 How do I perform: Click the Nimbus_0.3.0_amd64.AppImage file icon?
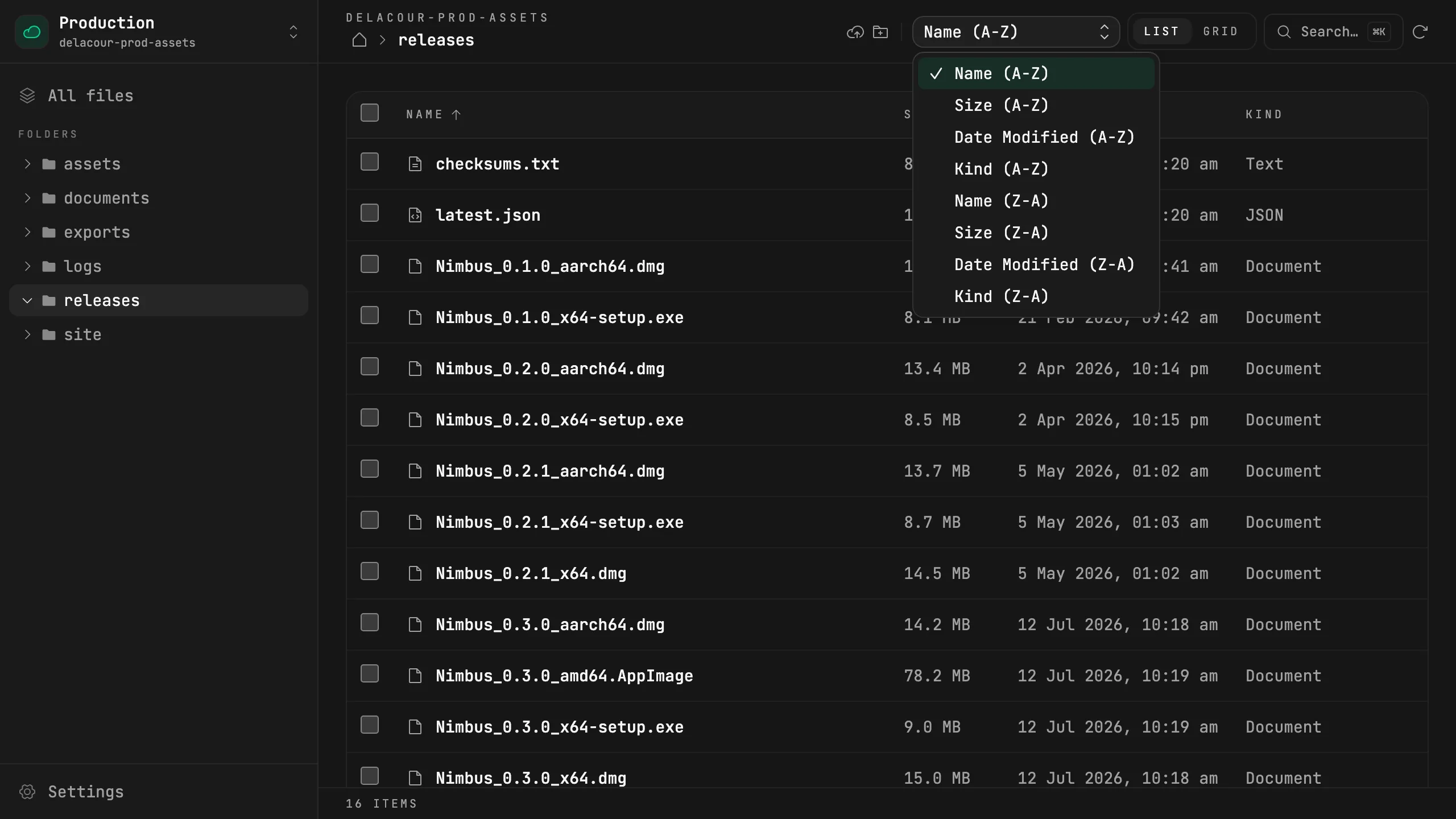coord(415,676)
